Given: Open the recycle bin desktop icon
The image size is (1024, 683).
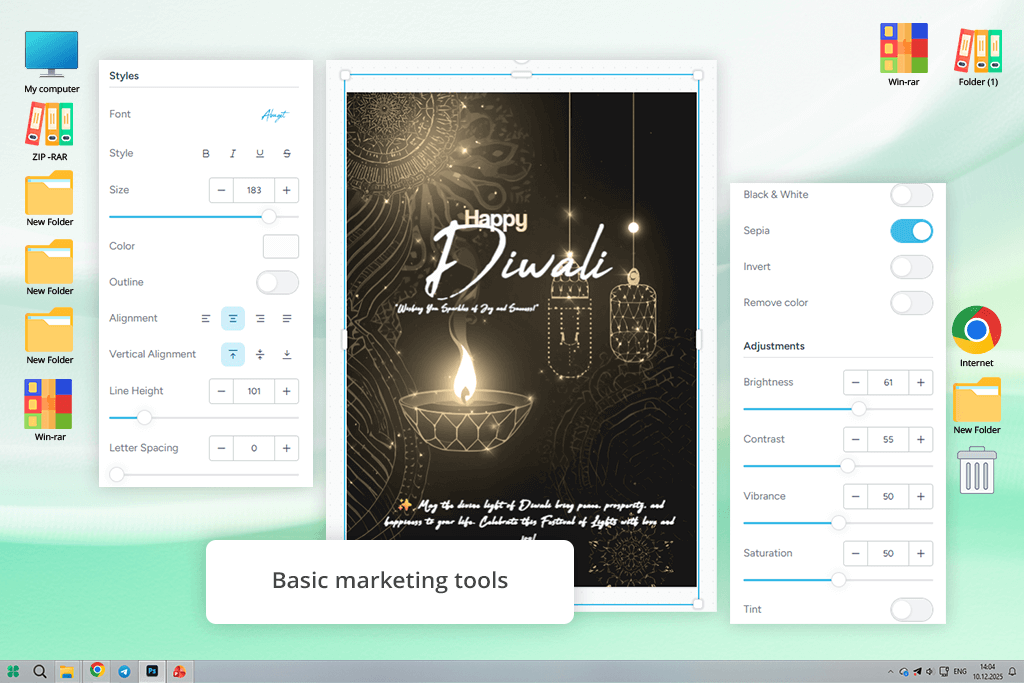Looking at the screenshot, I should coord(977,470).
